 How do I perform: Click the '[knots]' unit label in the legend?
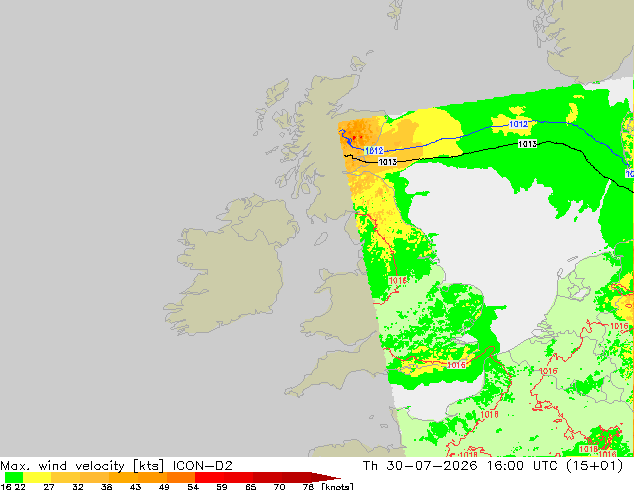pyautogui.click(x=337, y=486)
